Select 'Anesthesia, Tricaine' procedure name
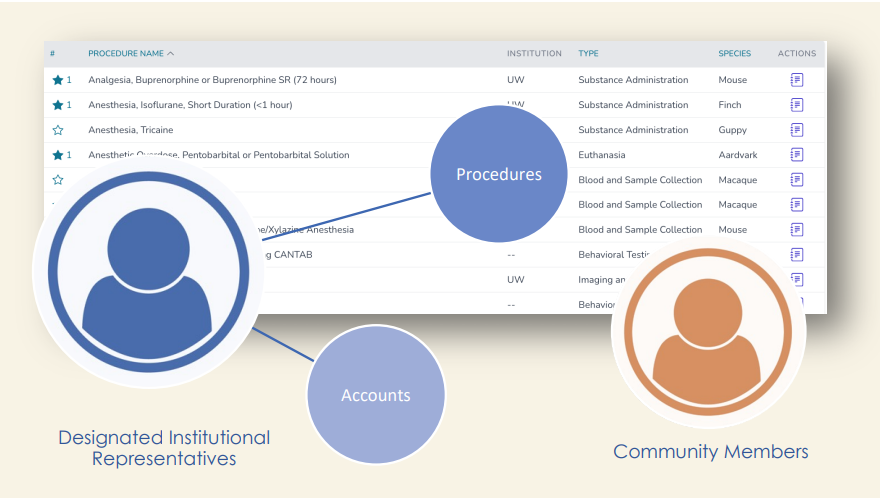The width and height of the screenshot is (880, 498). point(130,130)
